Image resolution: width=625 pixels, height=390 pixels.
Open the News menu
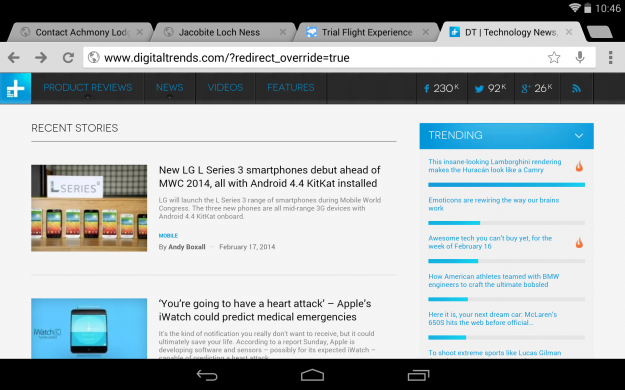click(169, 88)
